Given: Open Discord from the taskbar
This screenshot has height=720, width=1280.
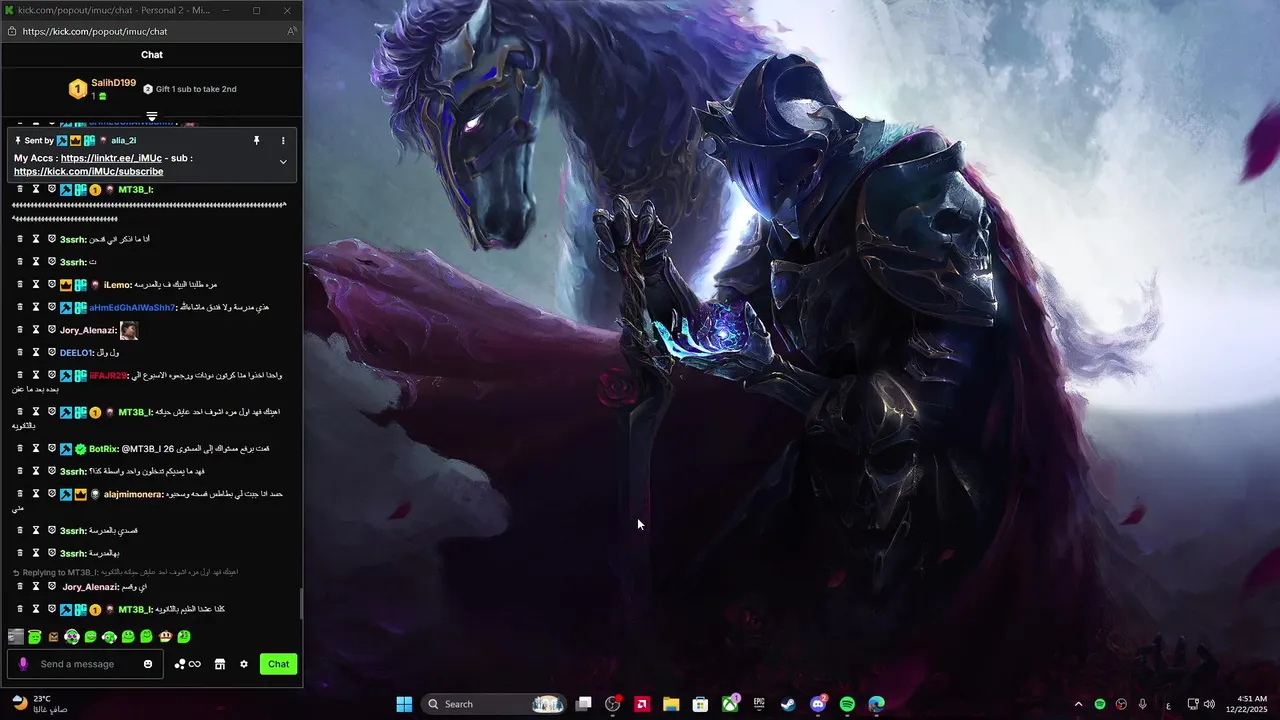Looking at the screenshot, I should click(818, 704).
